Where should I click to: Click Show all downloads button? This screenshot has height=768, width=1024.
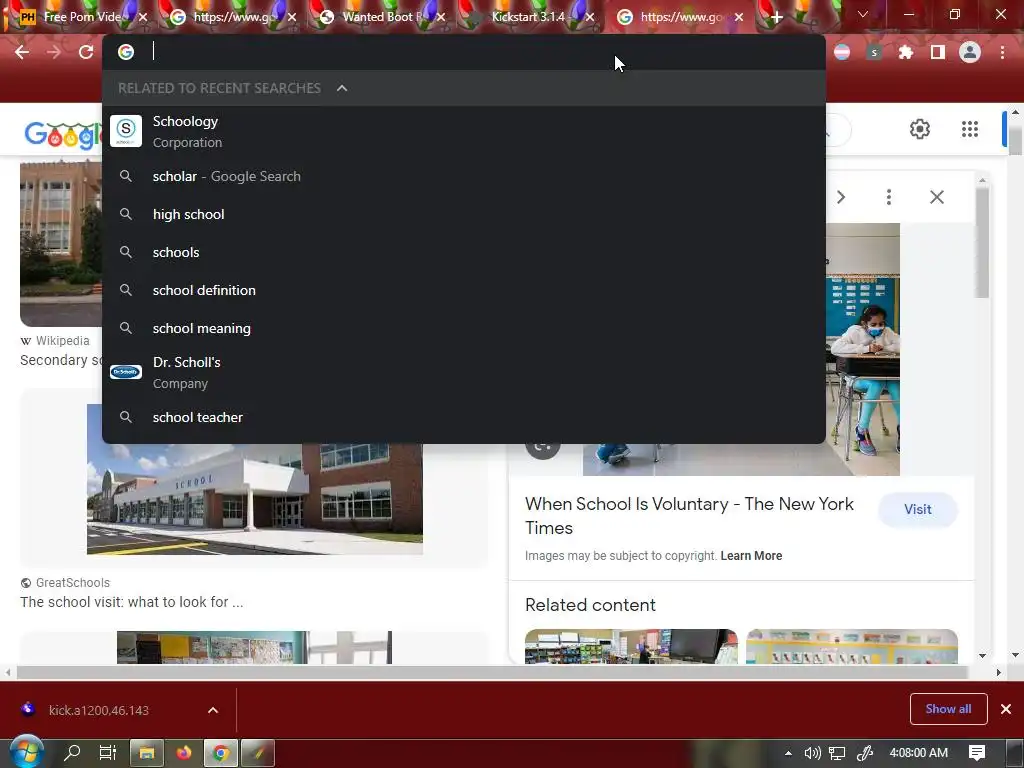tap(948, 709)
